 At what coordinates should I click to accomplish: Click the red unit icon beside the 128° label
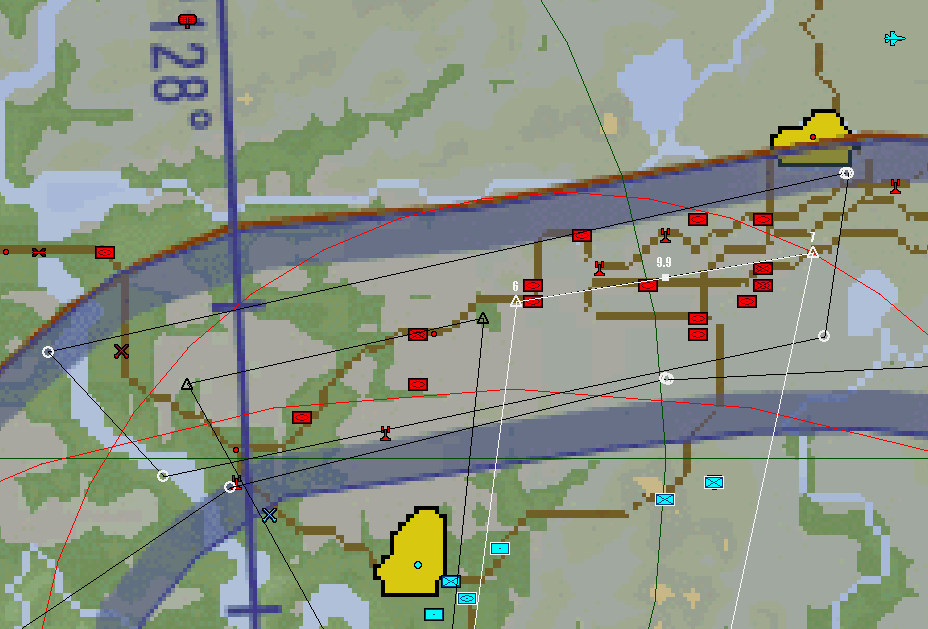[187, 21]
